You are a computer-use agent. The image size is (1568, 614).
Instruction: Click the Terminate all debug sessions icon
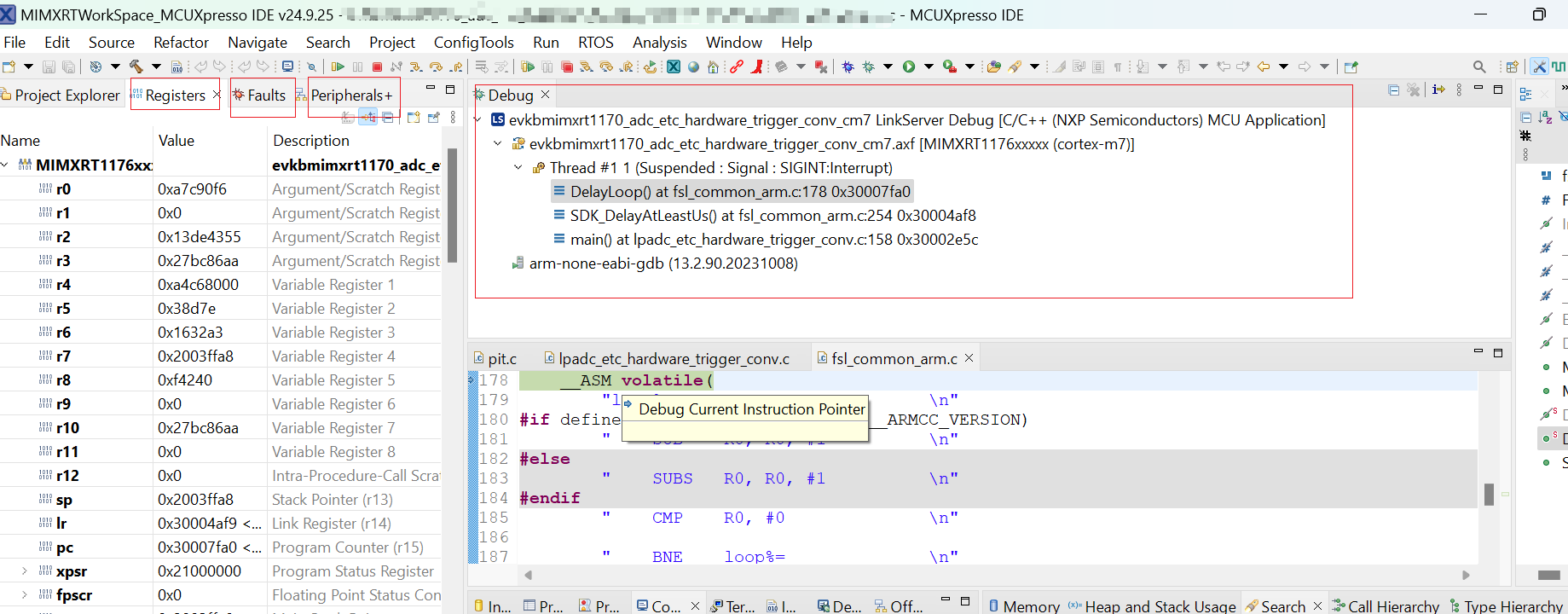[x=566, y=67]
